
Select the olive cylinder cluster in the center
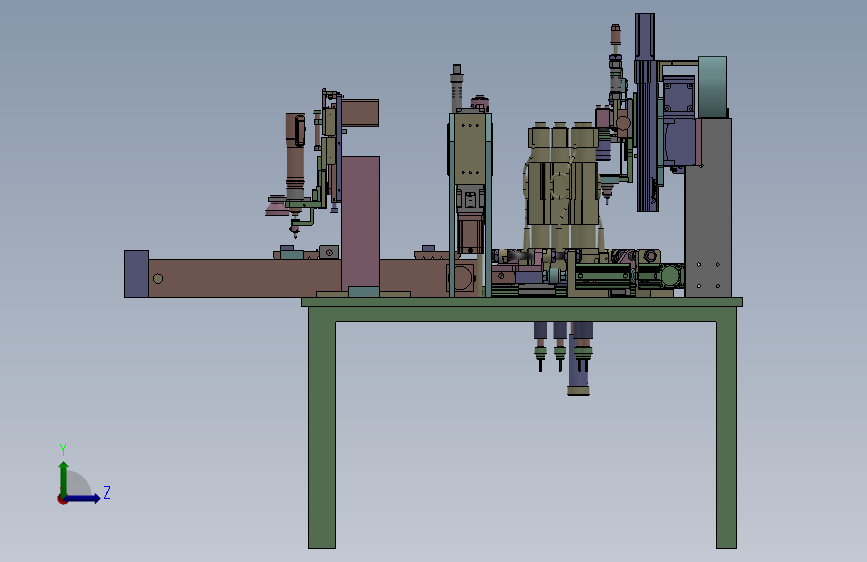point(562,183)
